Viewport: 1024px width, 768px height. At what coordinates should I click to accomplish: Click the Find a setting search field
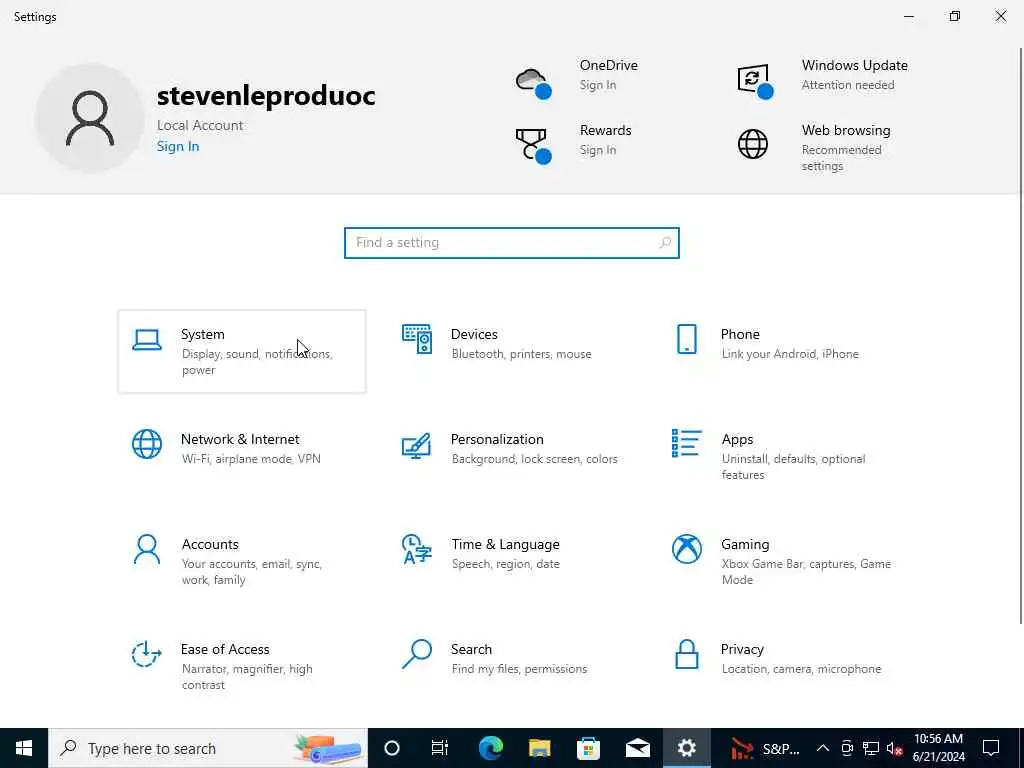tap(511, 243)
